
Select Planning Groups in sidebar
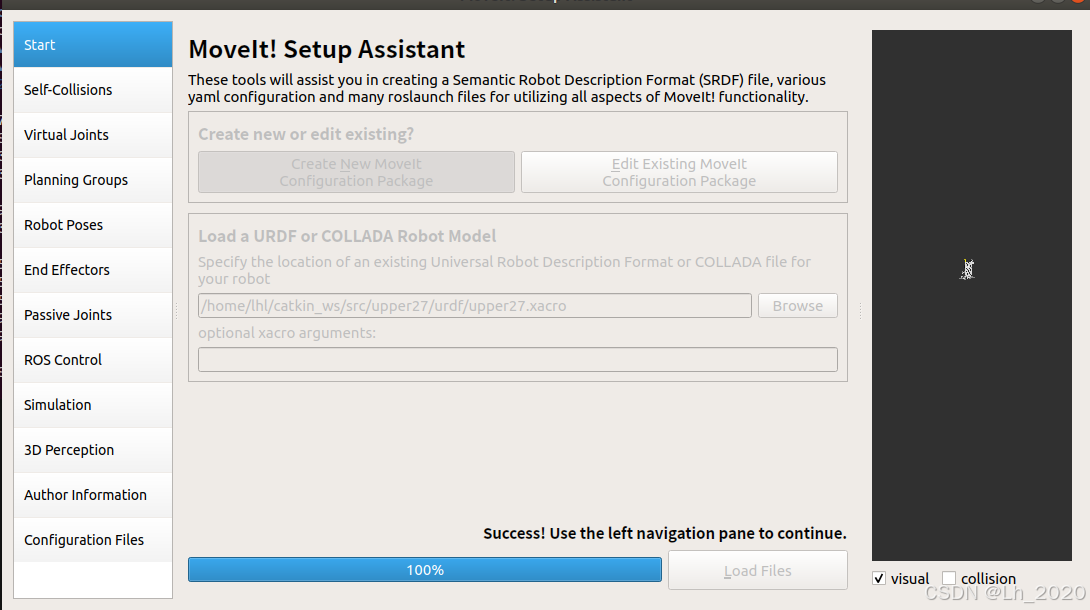pyautogui.click(x=92, y=180)
